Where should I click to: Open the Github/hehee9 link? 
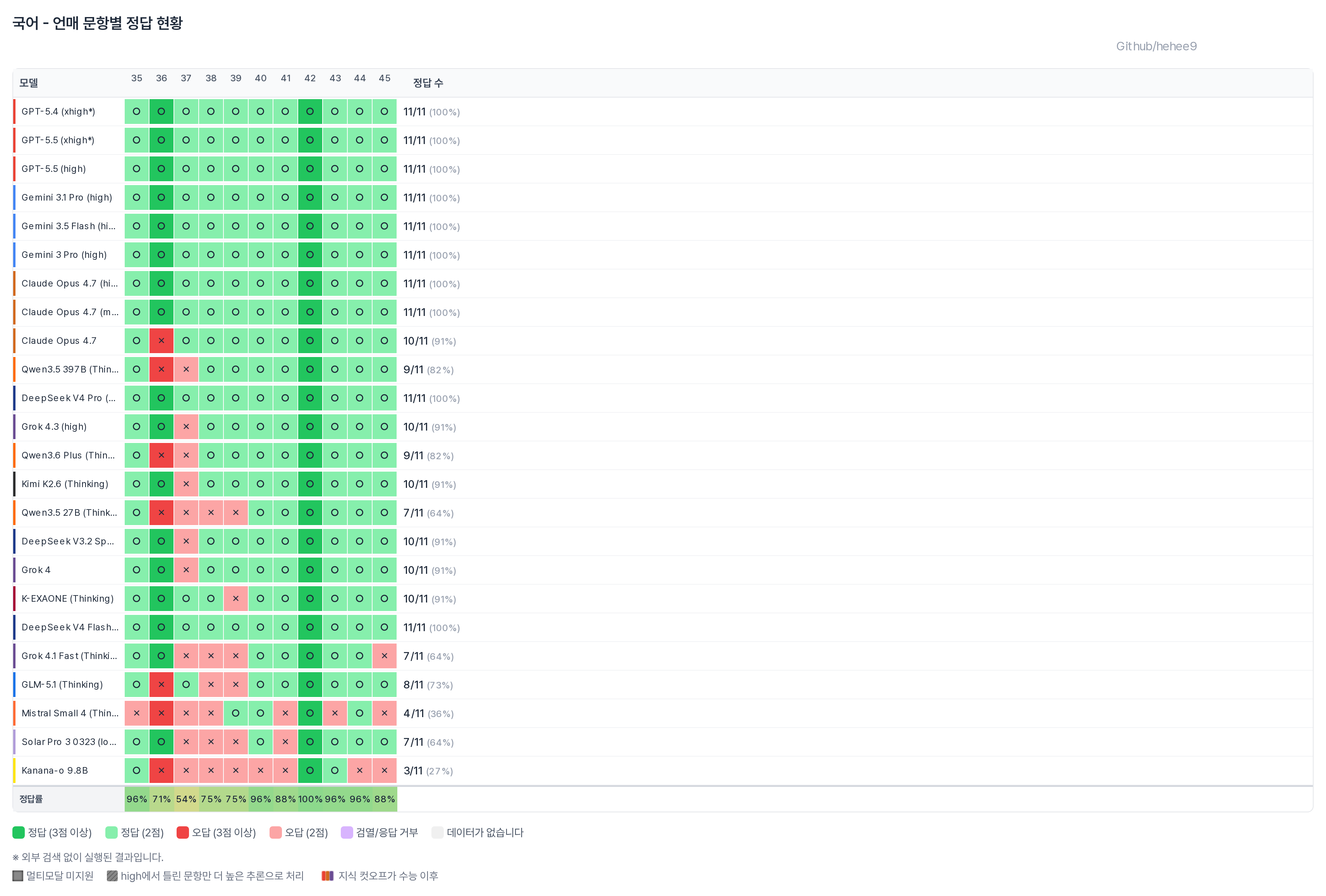coord(1156,46)
